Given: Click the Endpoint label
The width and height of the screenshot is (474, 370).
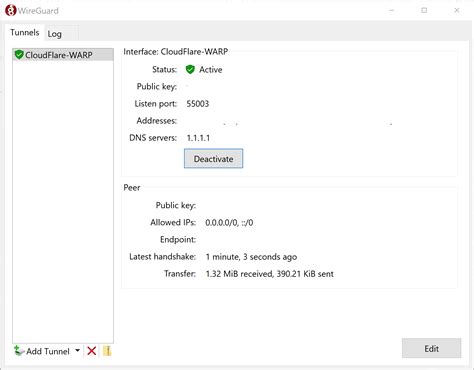Looking at the screenshot, I should coord(178,239).
